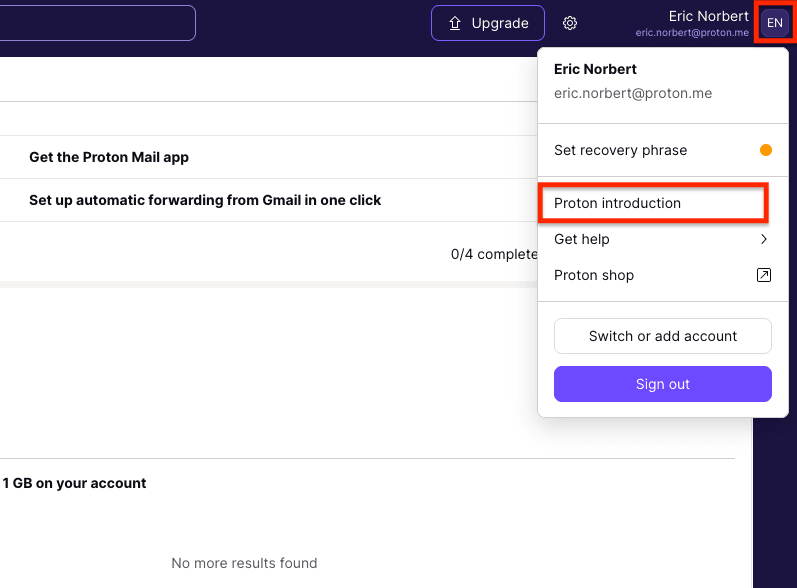Select the Proton shop menu entry
Screen dimensions: 797x588
594,275
